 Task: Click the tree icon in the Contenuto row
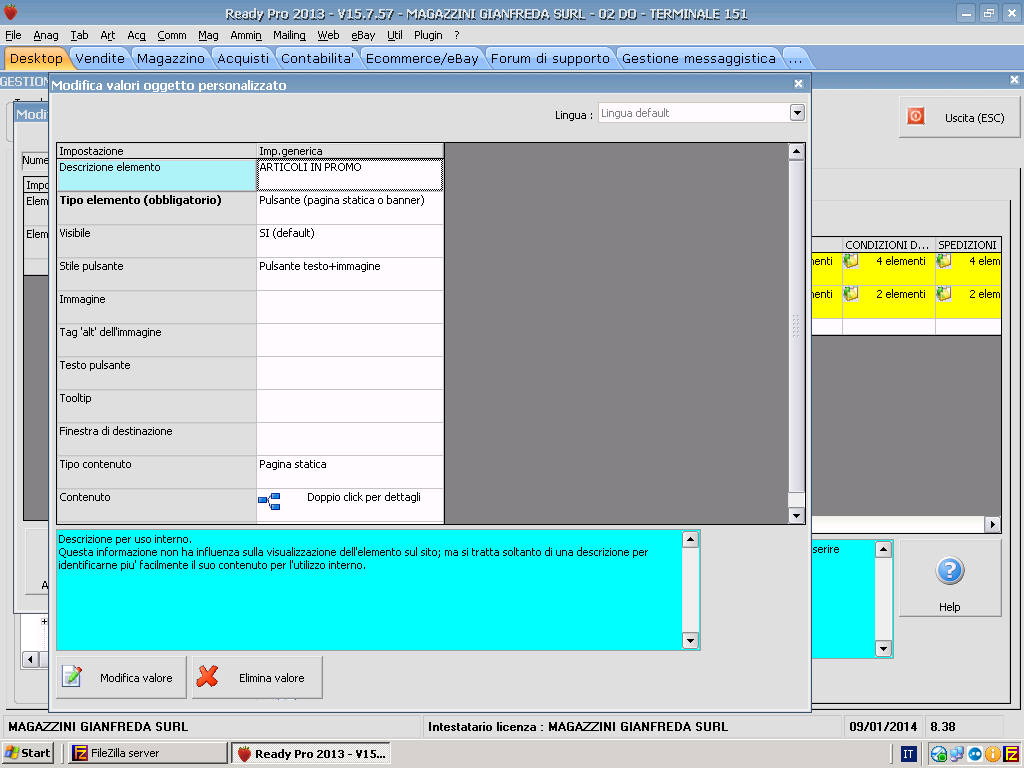click(x=269, y=502)
